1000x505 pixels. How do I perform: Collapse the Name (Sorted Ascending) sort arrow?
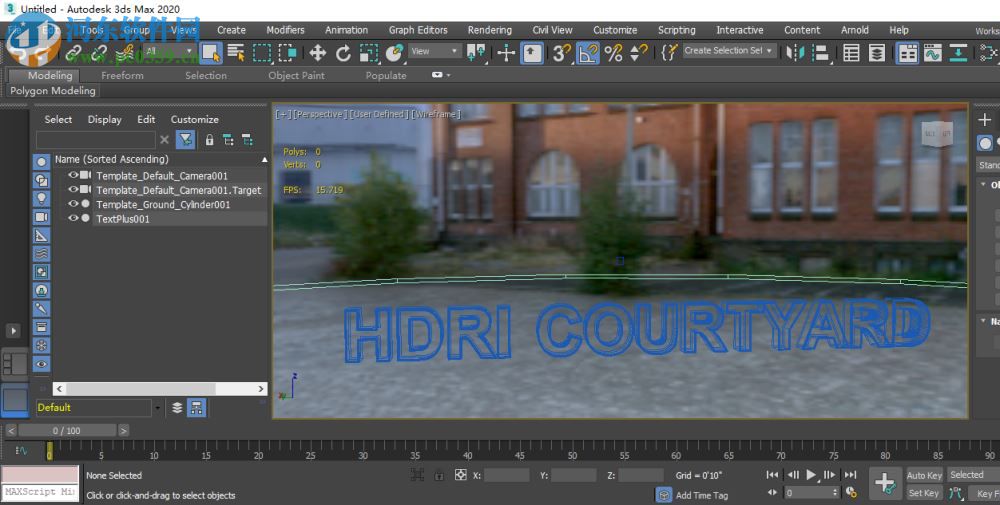click(264, 159)
